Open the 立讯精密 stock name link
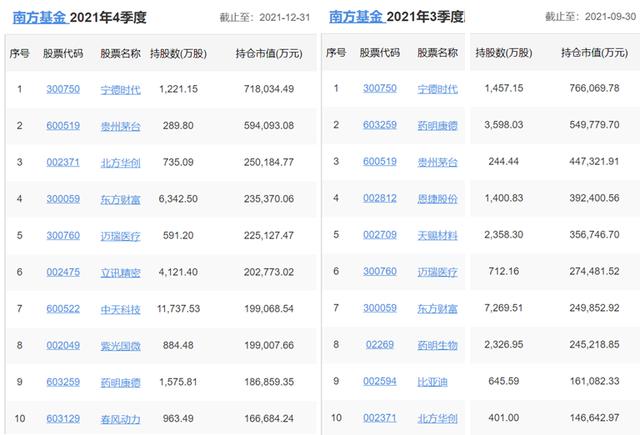640x435 pixels. pyautogui.click(x=120, y=273)
